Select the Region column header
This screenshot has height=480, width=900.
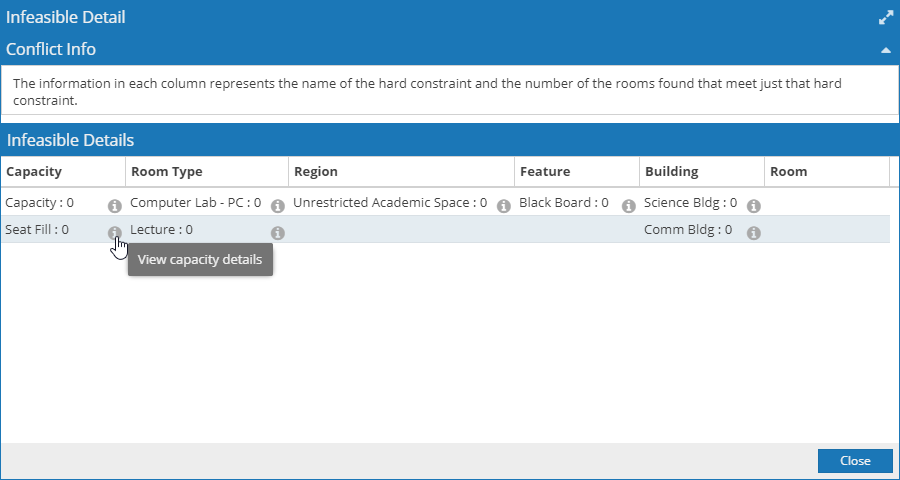[x=402, y=172]
